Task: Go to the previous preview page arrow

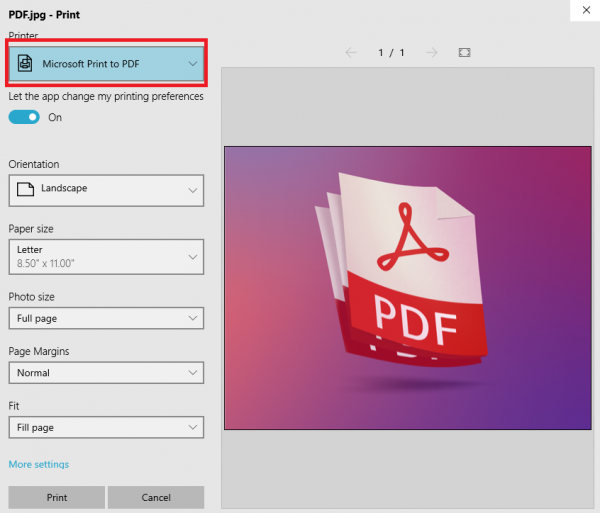Action: [x=351, y=52]
